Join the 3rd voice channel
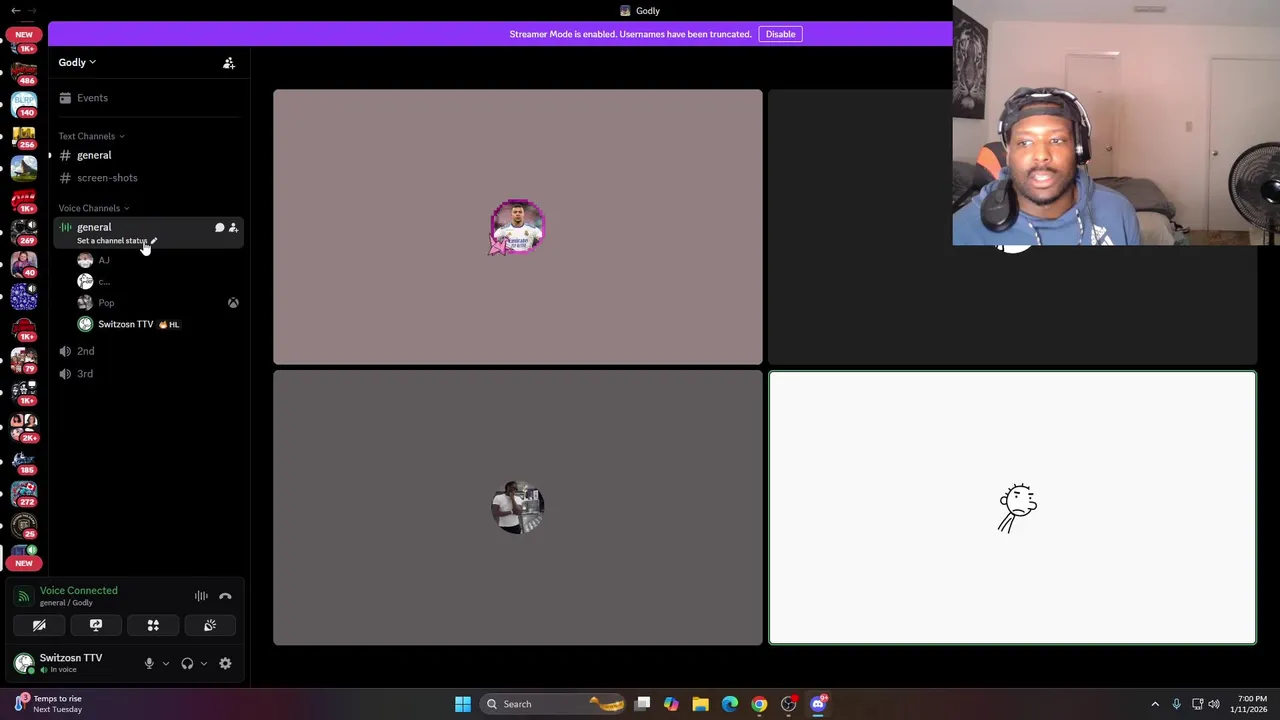The width and height of the screenshot is (1280, 720). [147, 374]
